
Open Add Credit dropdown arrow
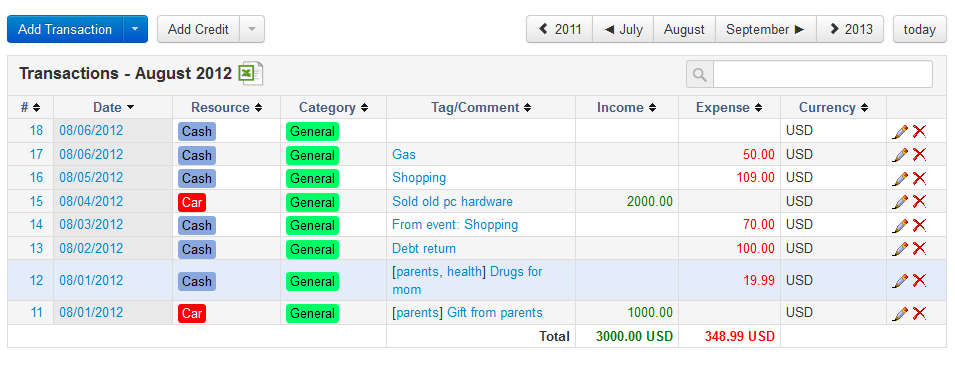tap(252, 29)
